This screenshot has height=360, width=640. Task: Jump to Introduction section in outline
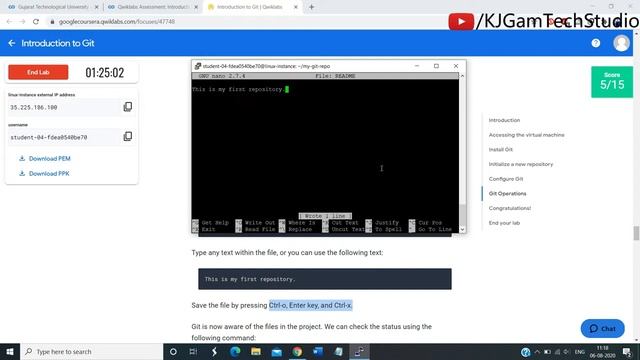click(504, 120)
